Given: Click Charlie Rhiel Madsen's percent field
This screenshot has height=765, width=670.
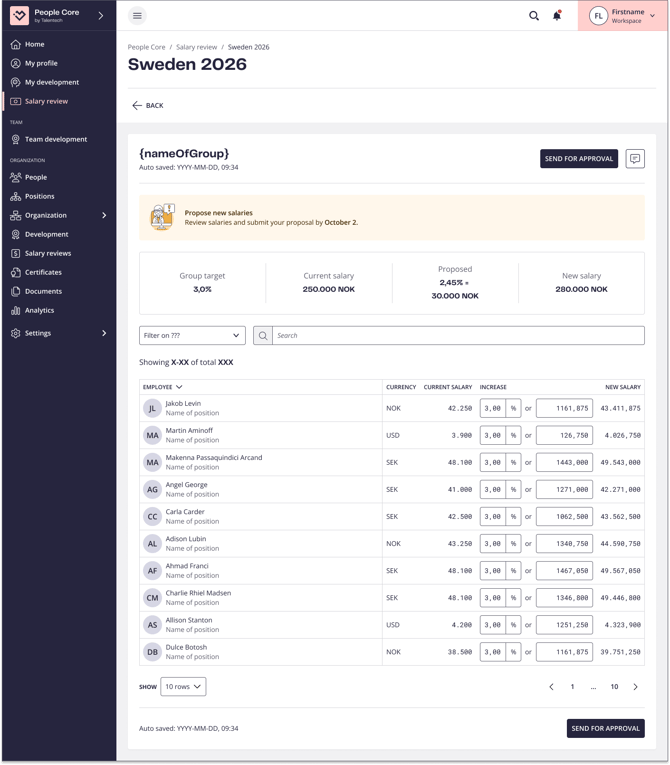Looking at the screenshot, I should (x=493, y=598).
